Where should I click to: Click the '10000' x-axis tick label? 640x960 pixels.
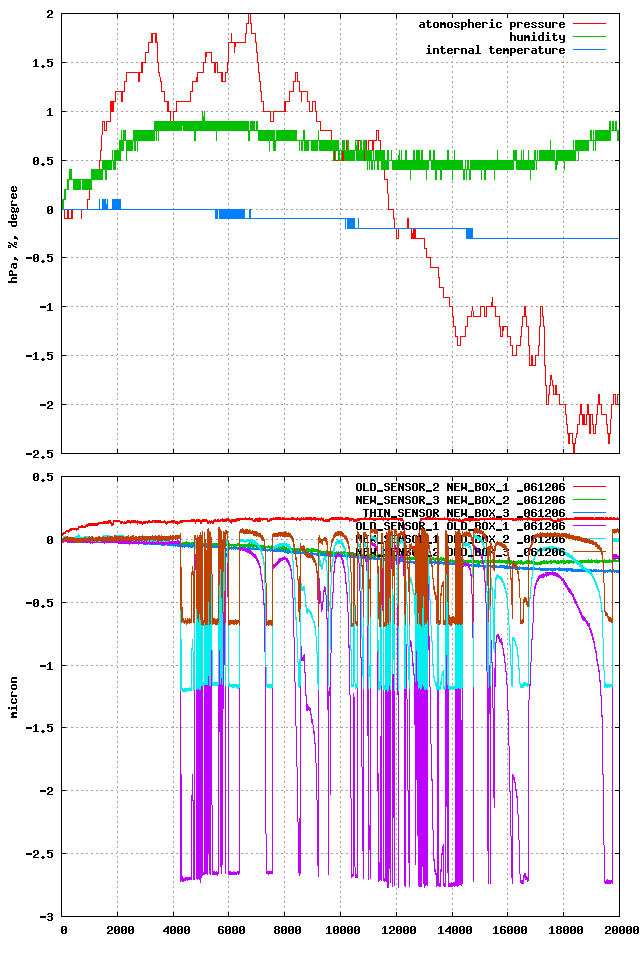pos(343,930)
